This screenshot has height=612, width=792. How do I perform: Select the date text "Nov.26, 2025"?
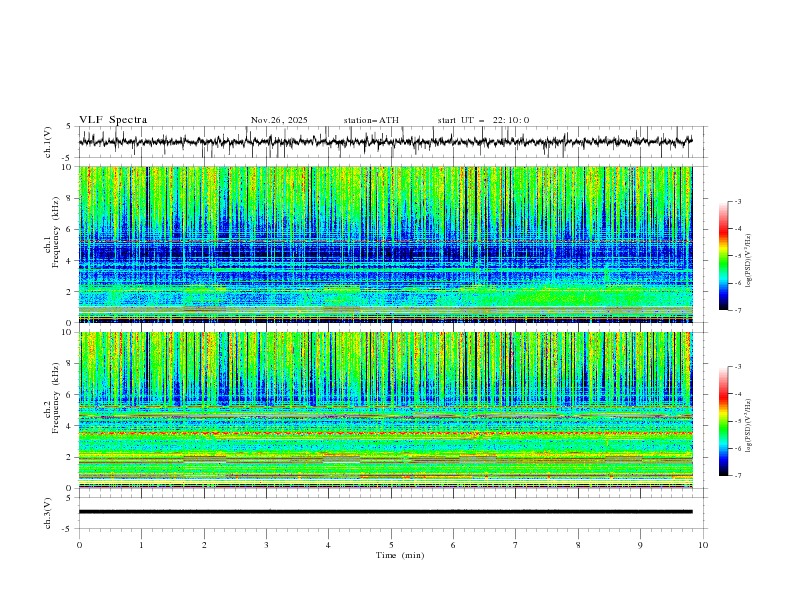click(279, 120)
